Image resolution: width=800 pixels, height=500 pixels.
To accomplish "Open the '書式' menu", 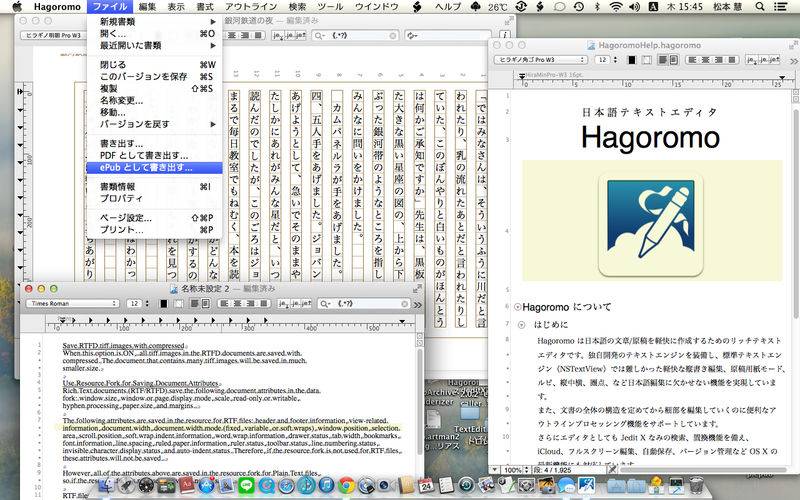I will 205,7.
